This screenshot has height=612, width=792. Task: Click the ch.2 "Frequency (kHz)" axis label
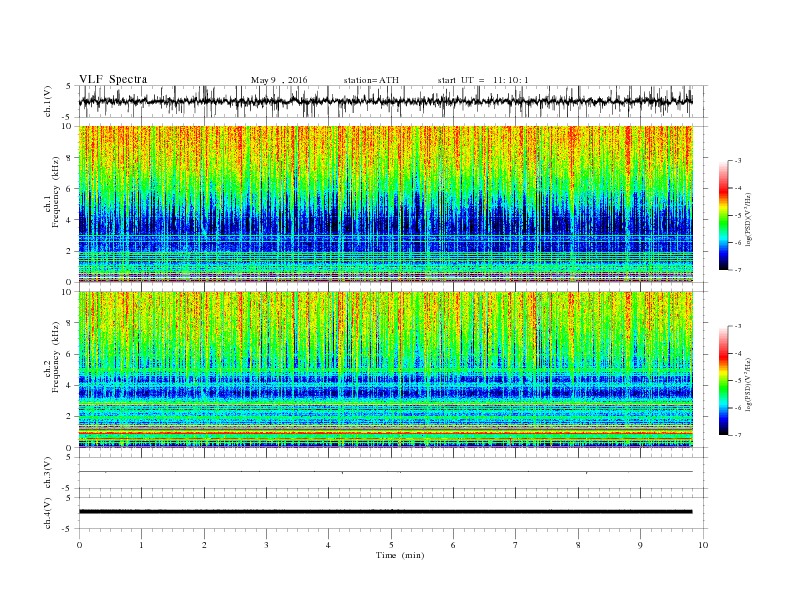(55, 357)
